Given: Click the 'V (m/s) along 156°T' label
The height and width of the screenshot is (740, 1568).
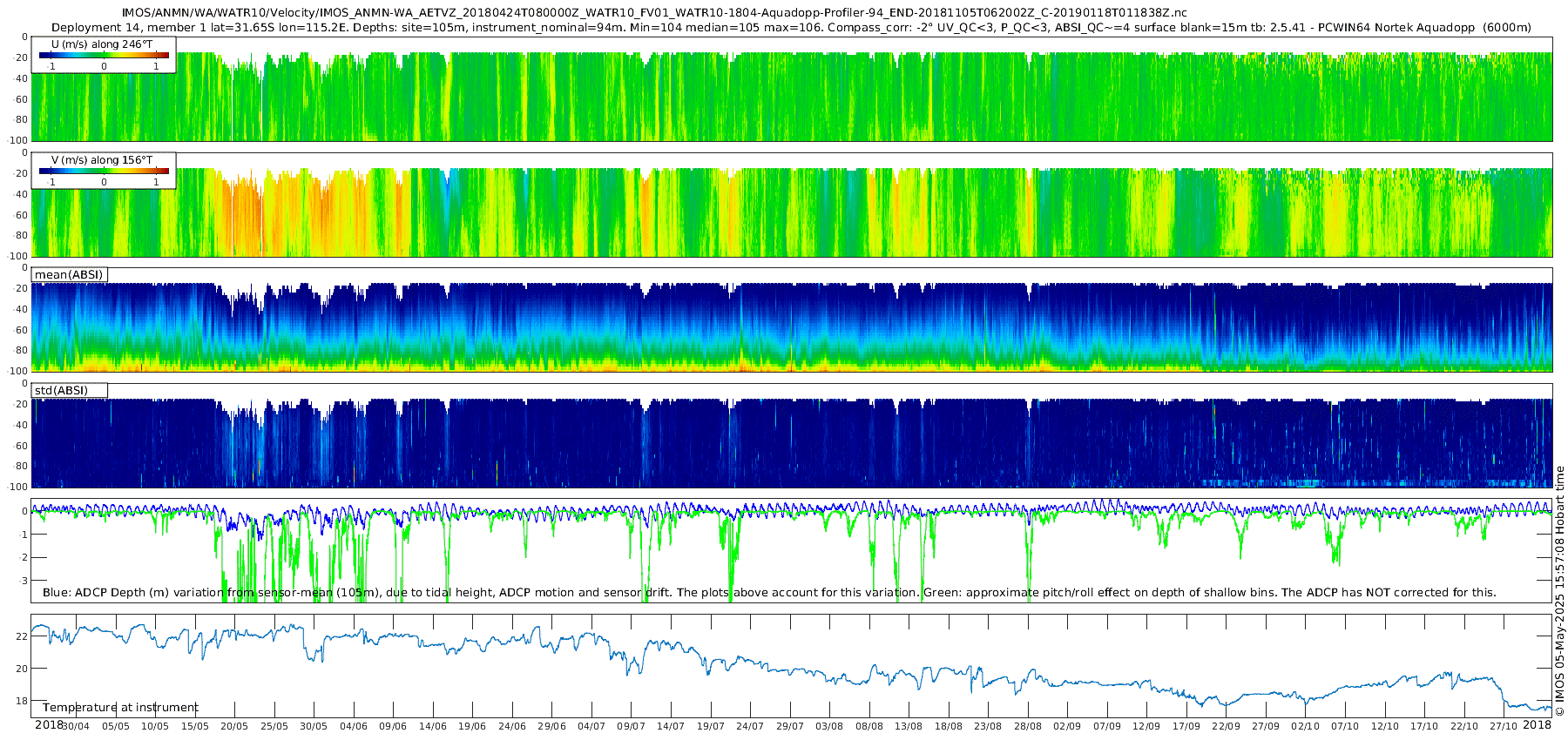Looking at the screenshot, I should click(102, 160).
